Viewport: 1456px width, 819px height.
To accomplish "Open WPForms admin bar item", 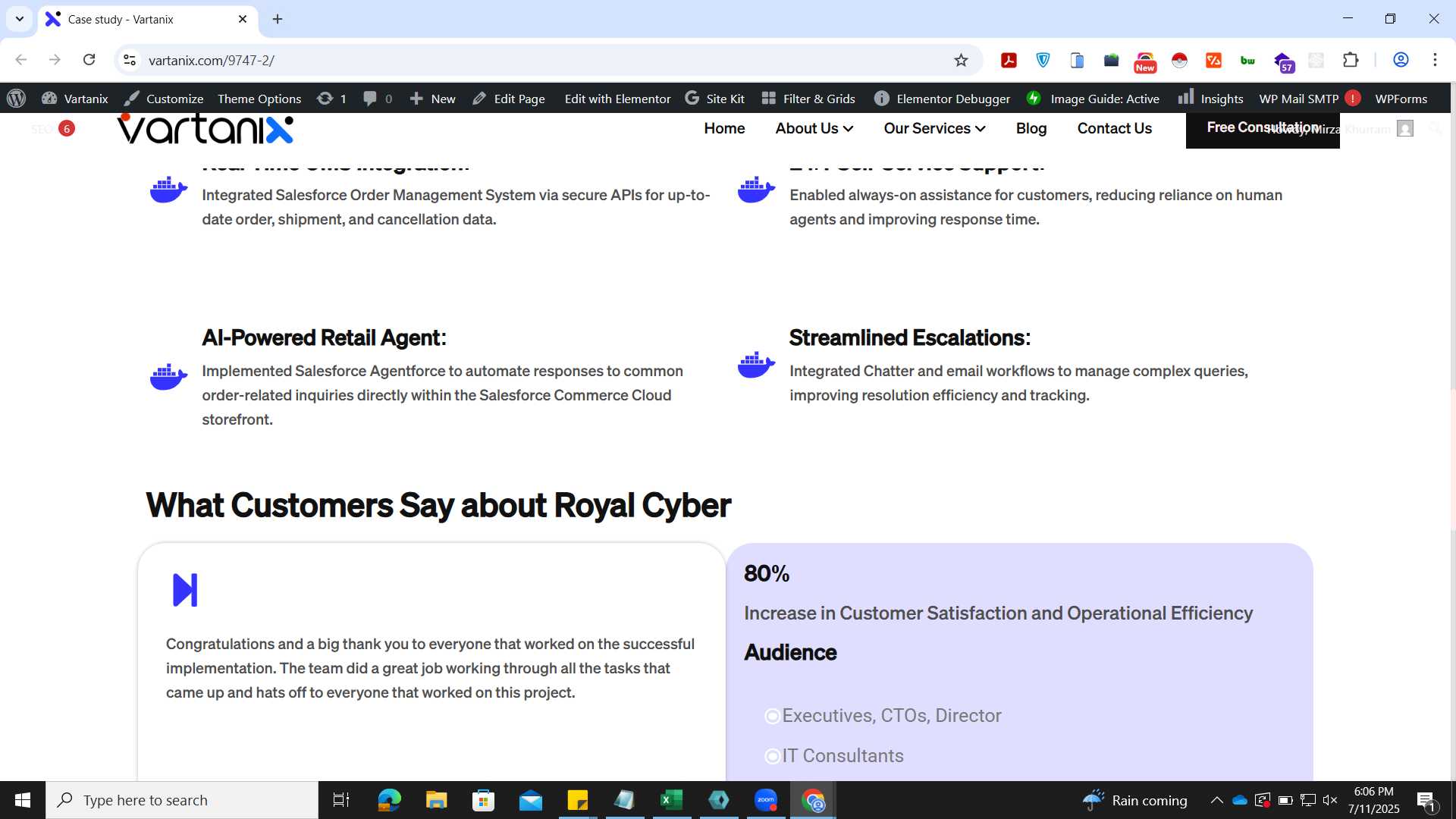I will click(x=1401, y=99).
